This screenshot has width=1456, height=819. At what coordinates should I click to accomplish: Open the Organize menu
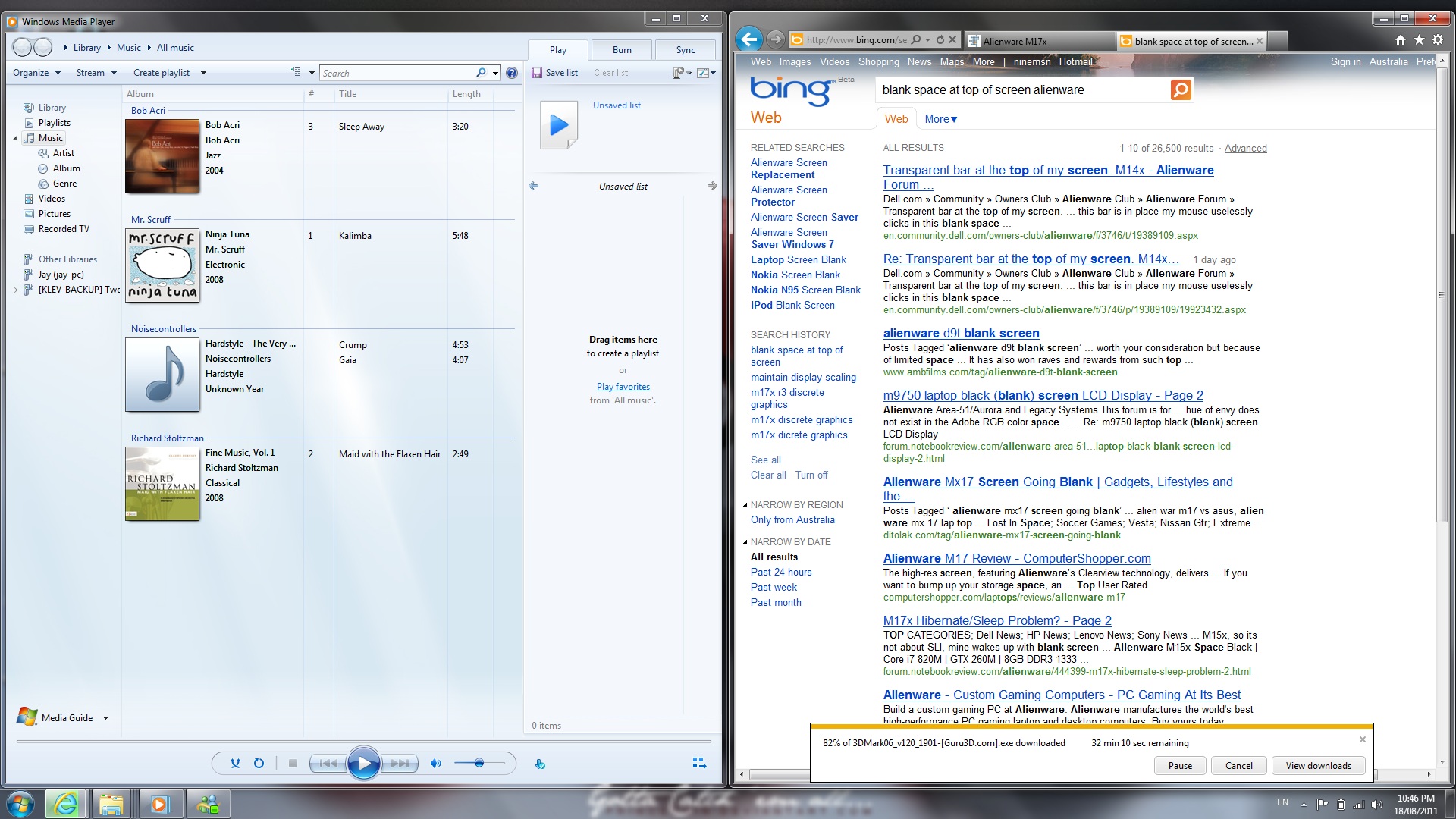pos(36,73)
